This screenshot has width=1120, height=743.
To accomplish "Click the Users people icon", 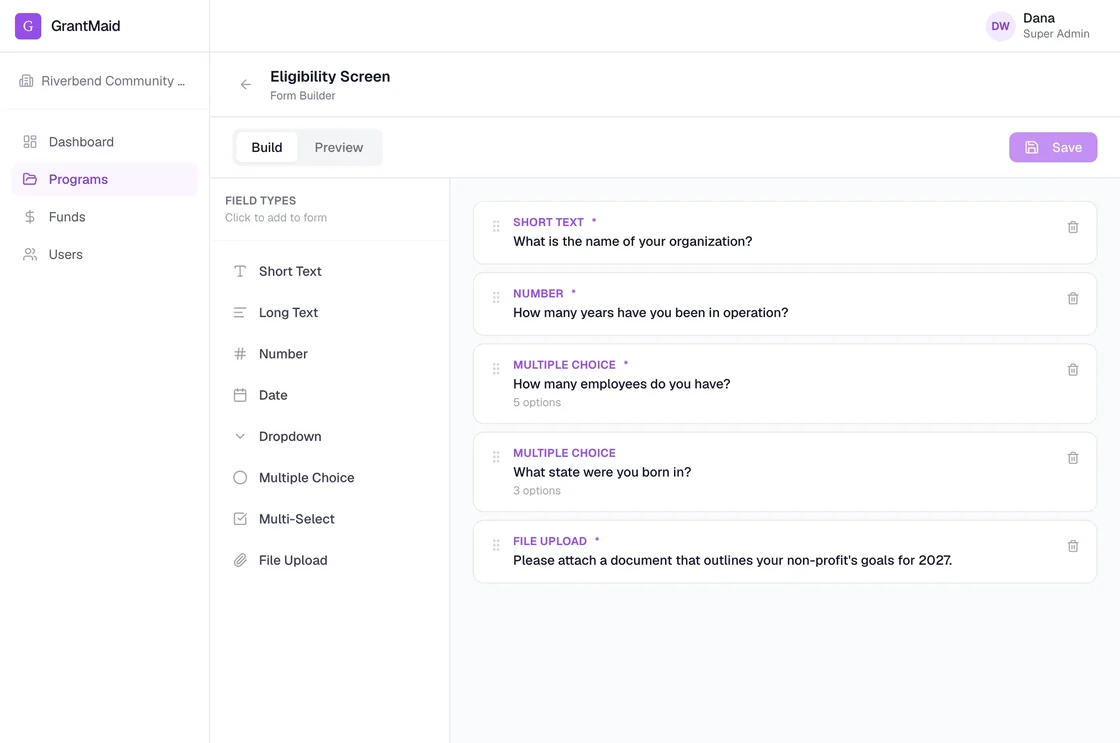I will coord(30,254).
